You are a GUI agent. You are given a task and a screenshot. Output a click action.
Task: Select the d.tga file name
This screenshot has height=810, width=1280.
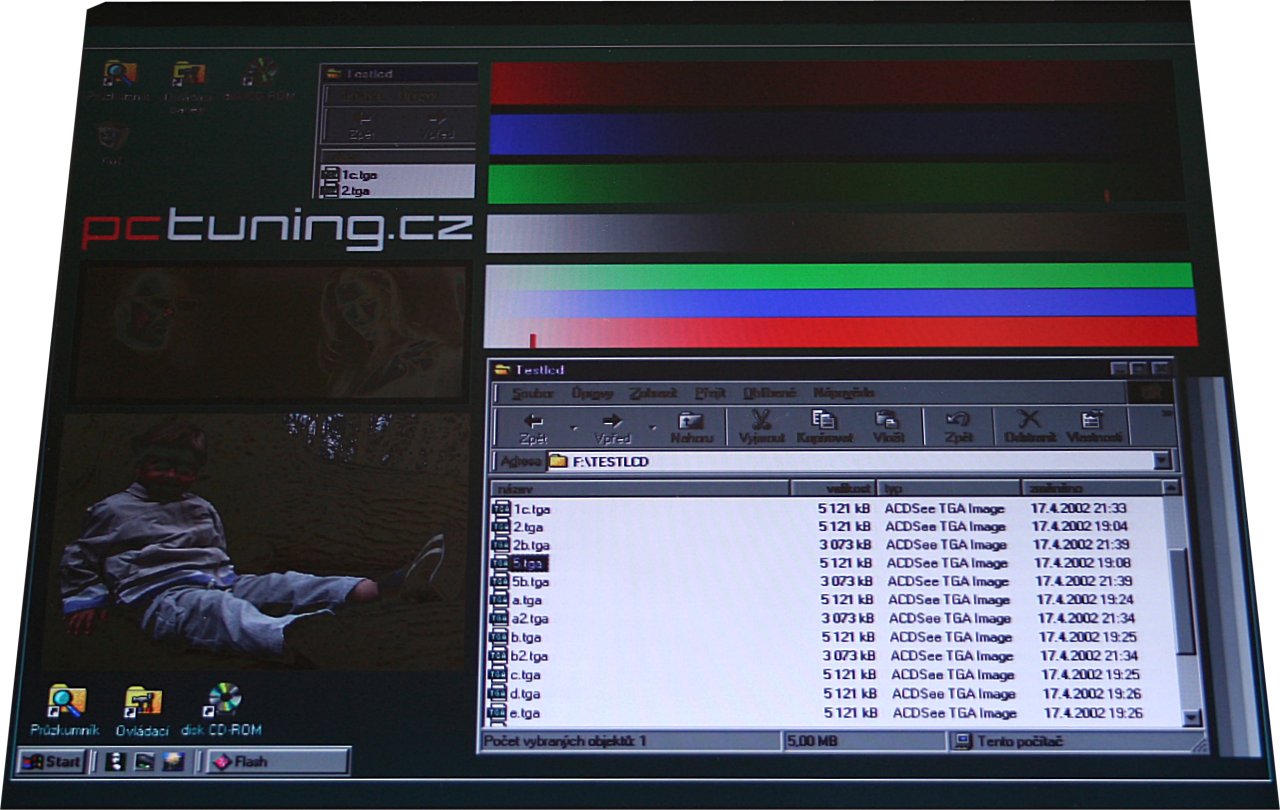pyautogui.click(x=525, y=694)
